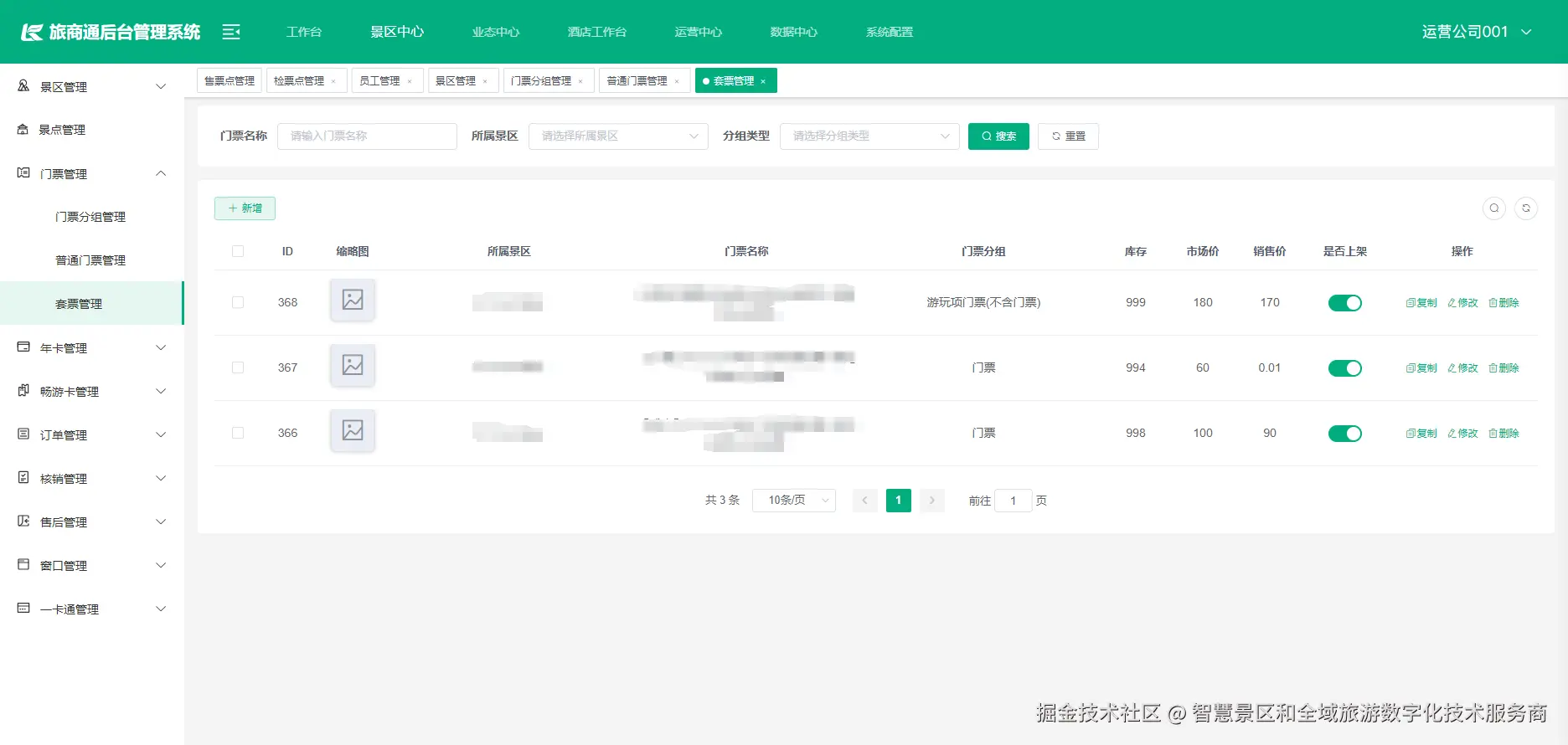Collapse the sidebar with the hamburger icon

click(x=231, y=32)
